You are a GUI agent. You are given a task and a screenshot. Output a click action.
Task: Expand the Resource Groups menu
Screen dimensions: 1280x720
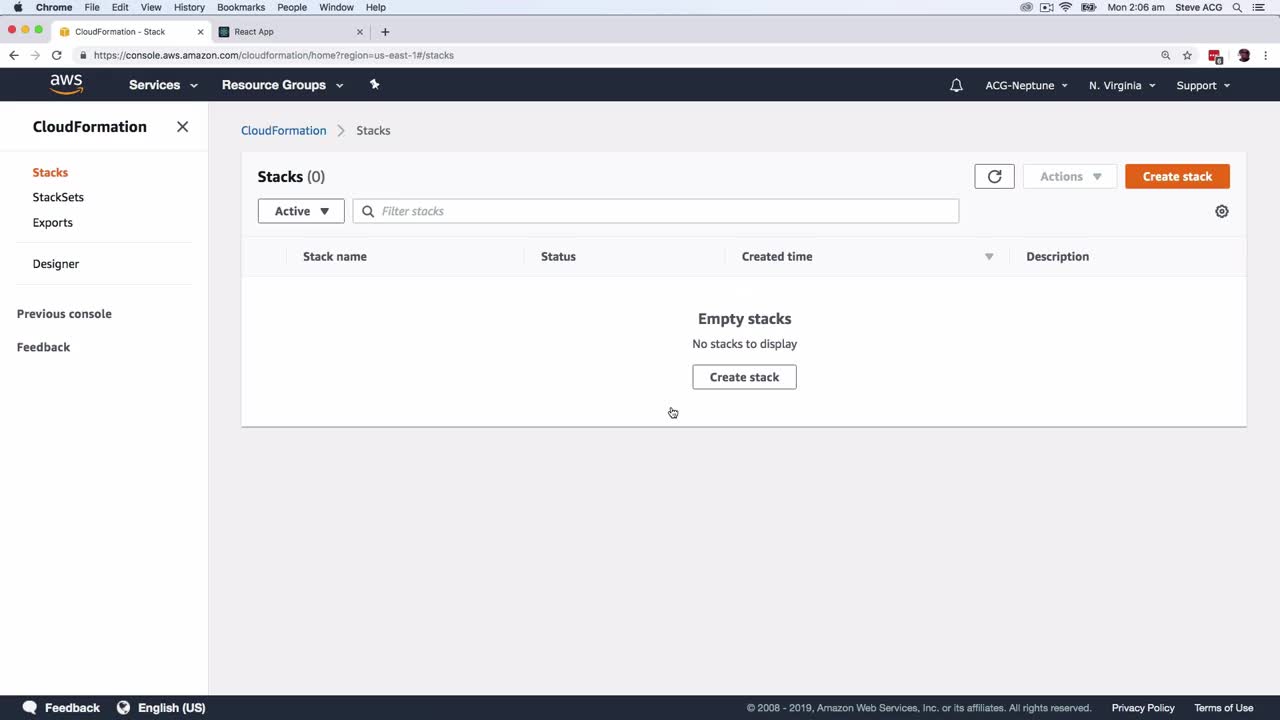point(282,85)
